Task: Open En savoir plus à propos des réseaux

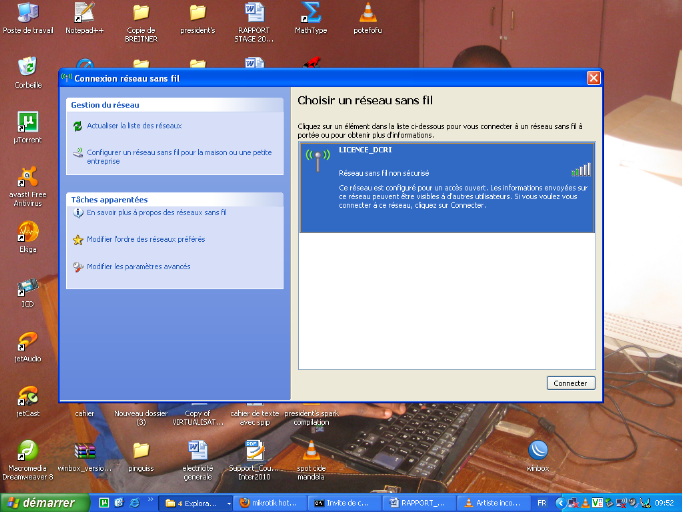Action: point(156,213)
